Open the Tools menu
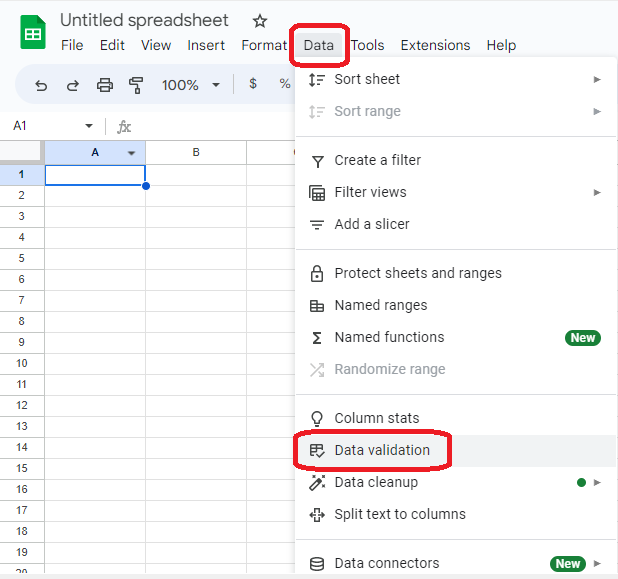Image resolution: width=618 pixels, height=579 pixels. [367, 45]
